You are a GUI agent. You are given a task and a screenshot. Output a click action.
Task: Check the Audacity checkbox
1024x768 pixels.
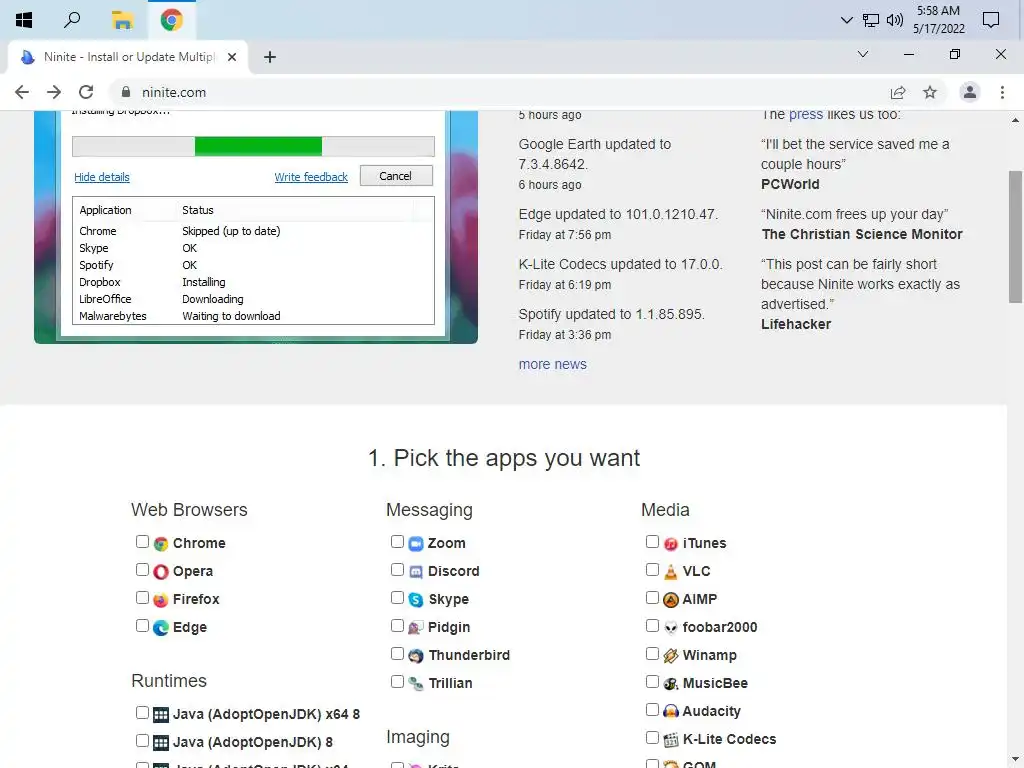point(652,709)
